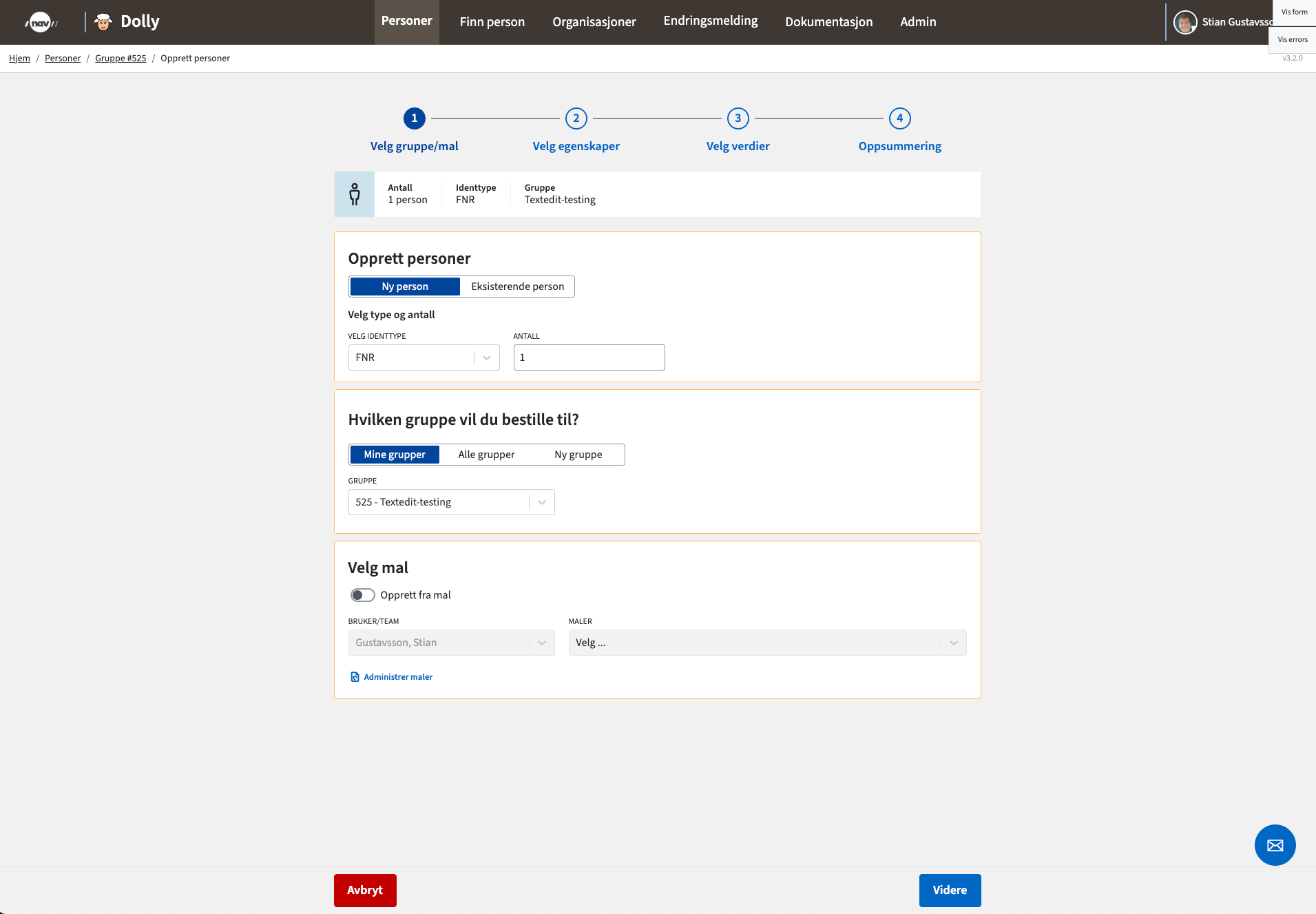
Task: Click the Dolly sheep mascot icon
Action: click(103, 22)
